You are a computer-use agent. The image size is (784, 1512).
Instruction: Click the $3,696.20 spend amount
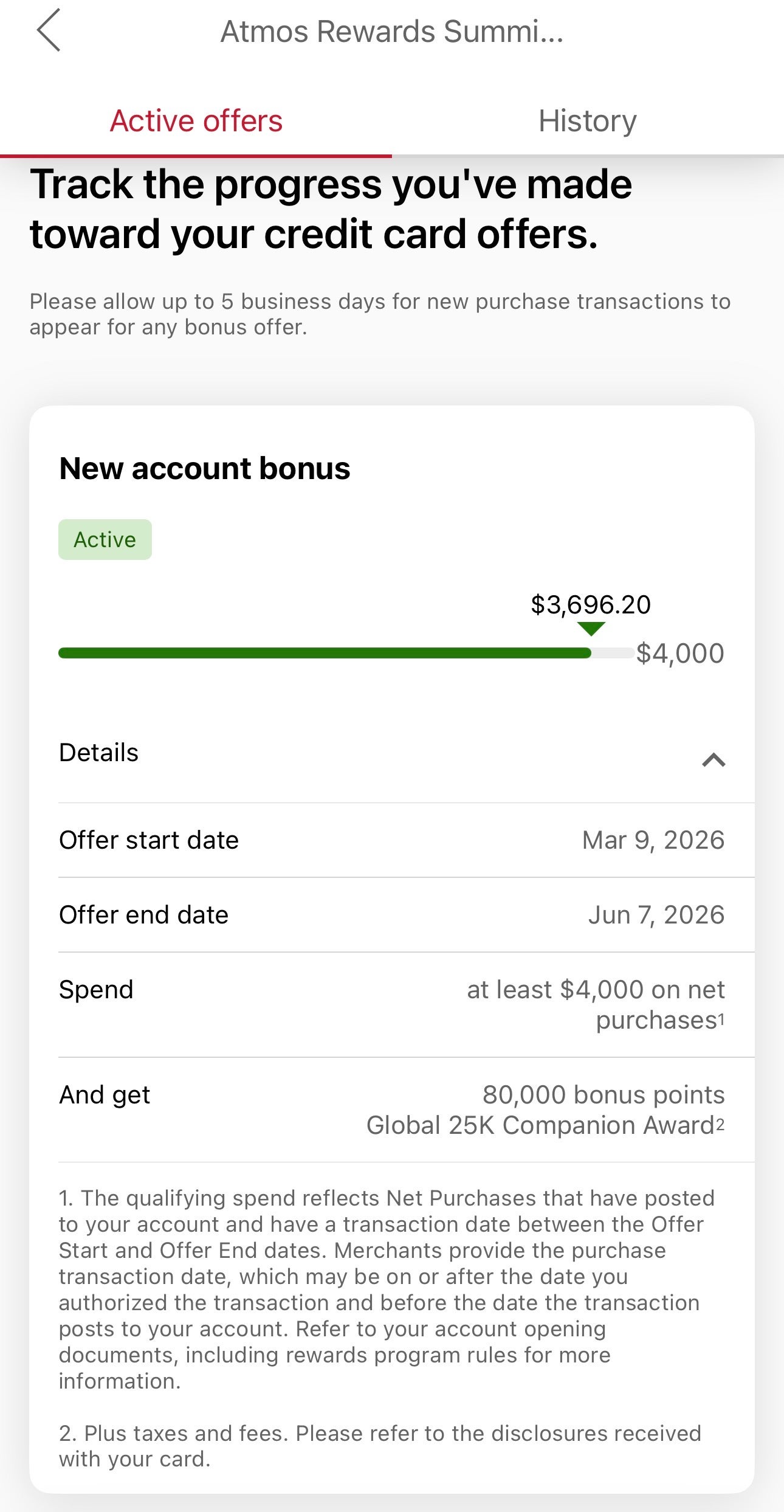tap(589, 604)
